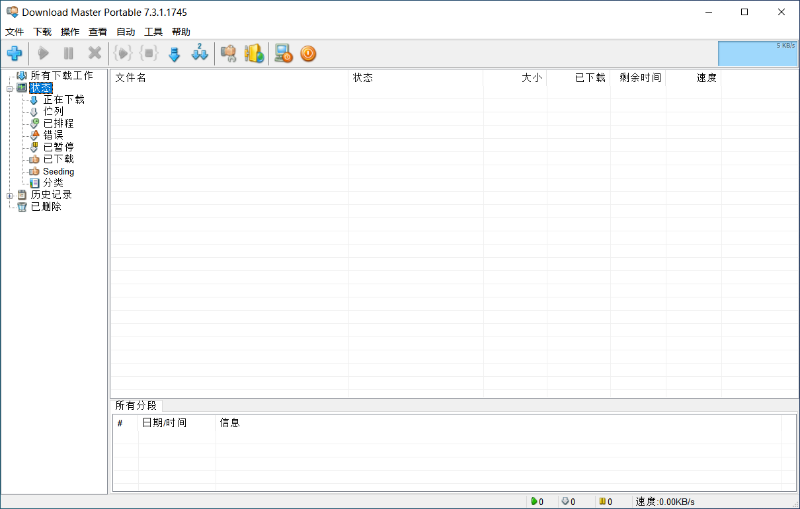Screen dimensions: 800x509
Task: Open the 查看 menu
Action: [97, 32]
